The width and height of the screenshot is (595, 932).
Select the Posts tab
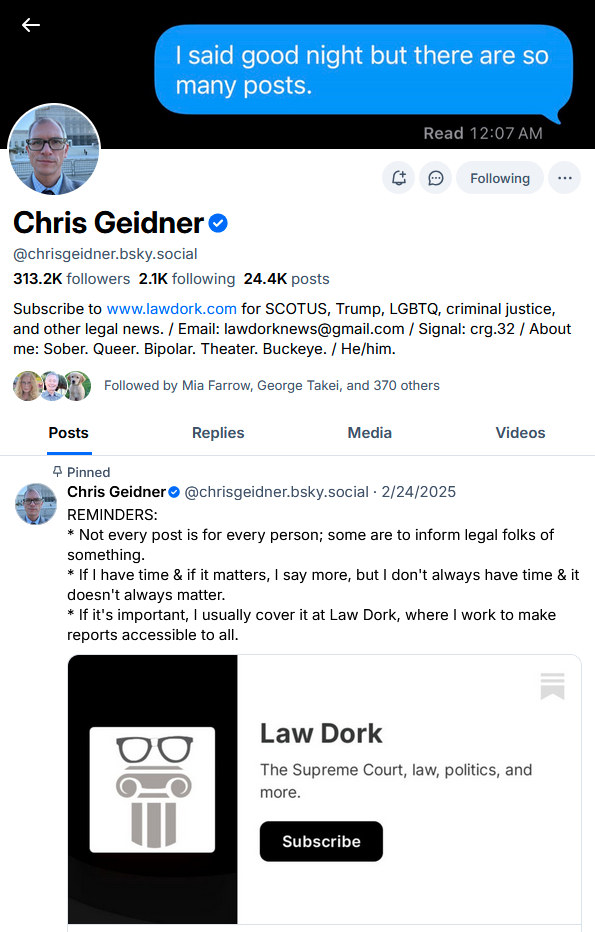[68, 433]
